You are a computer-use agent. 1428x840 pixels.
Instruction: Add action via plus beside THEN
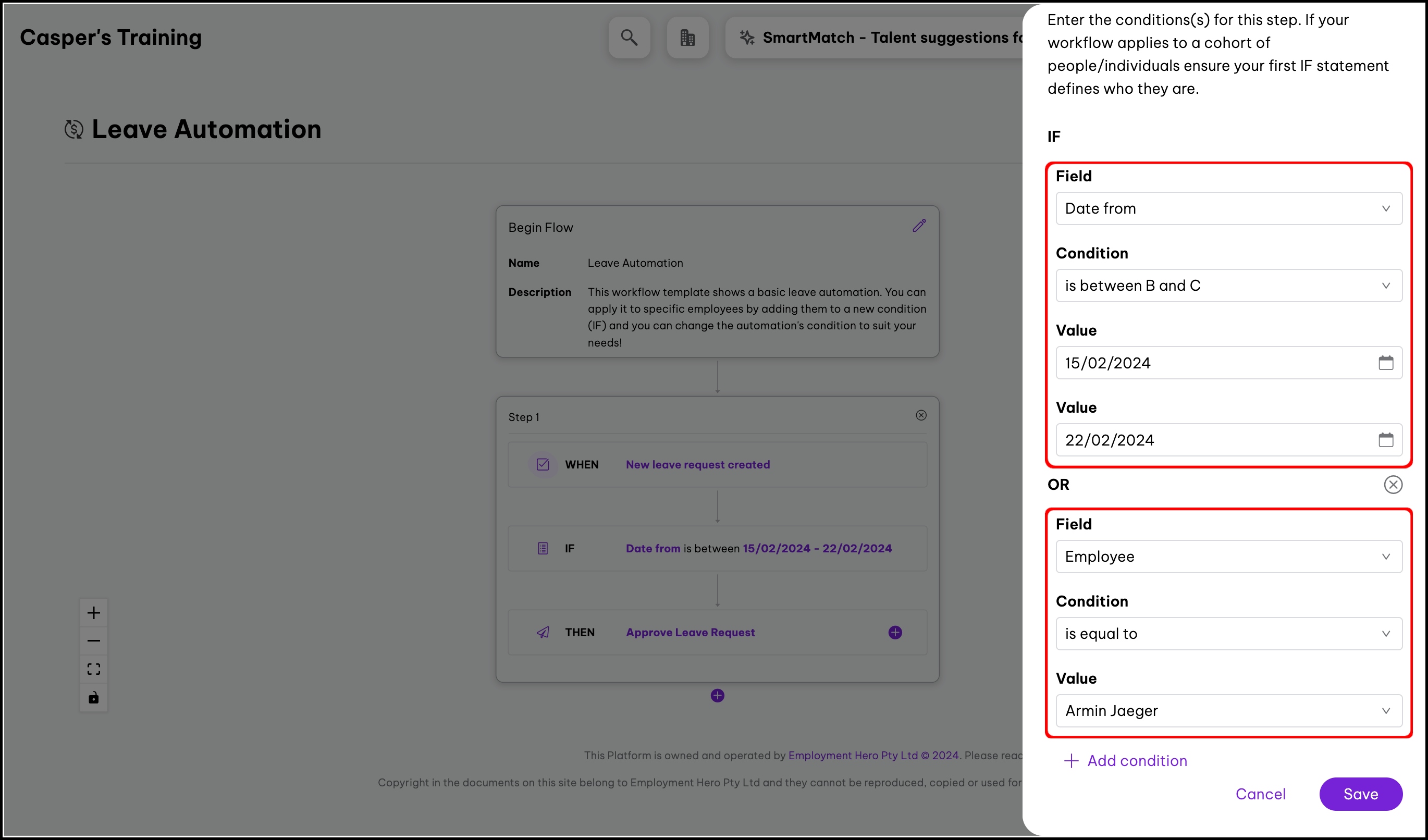tap(895, 633)
